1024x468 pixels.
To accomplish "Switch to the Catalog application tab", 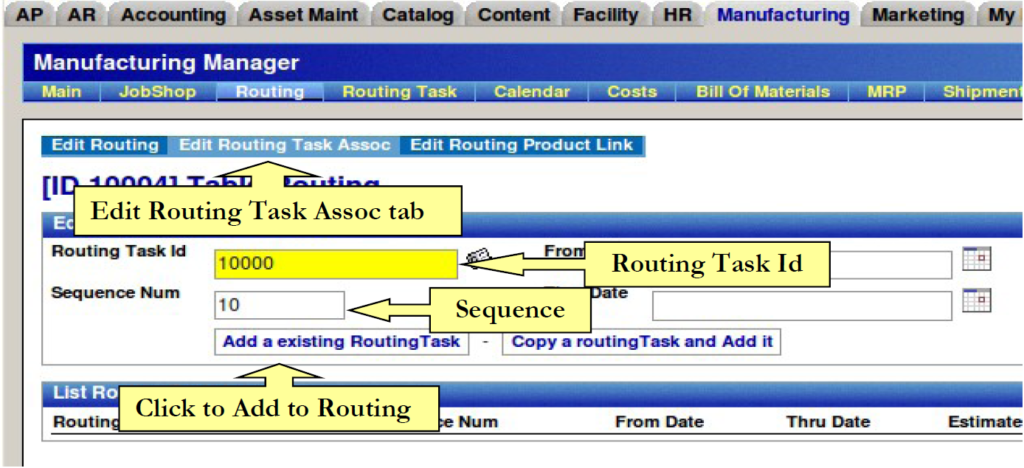I will (417, 15).
